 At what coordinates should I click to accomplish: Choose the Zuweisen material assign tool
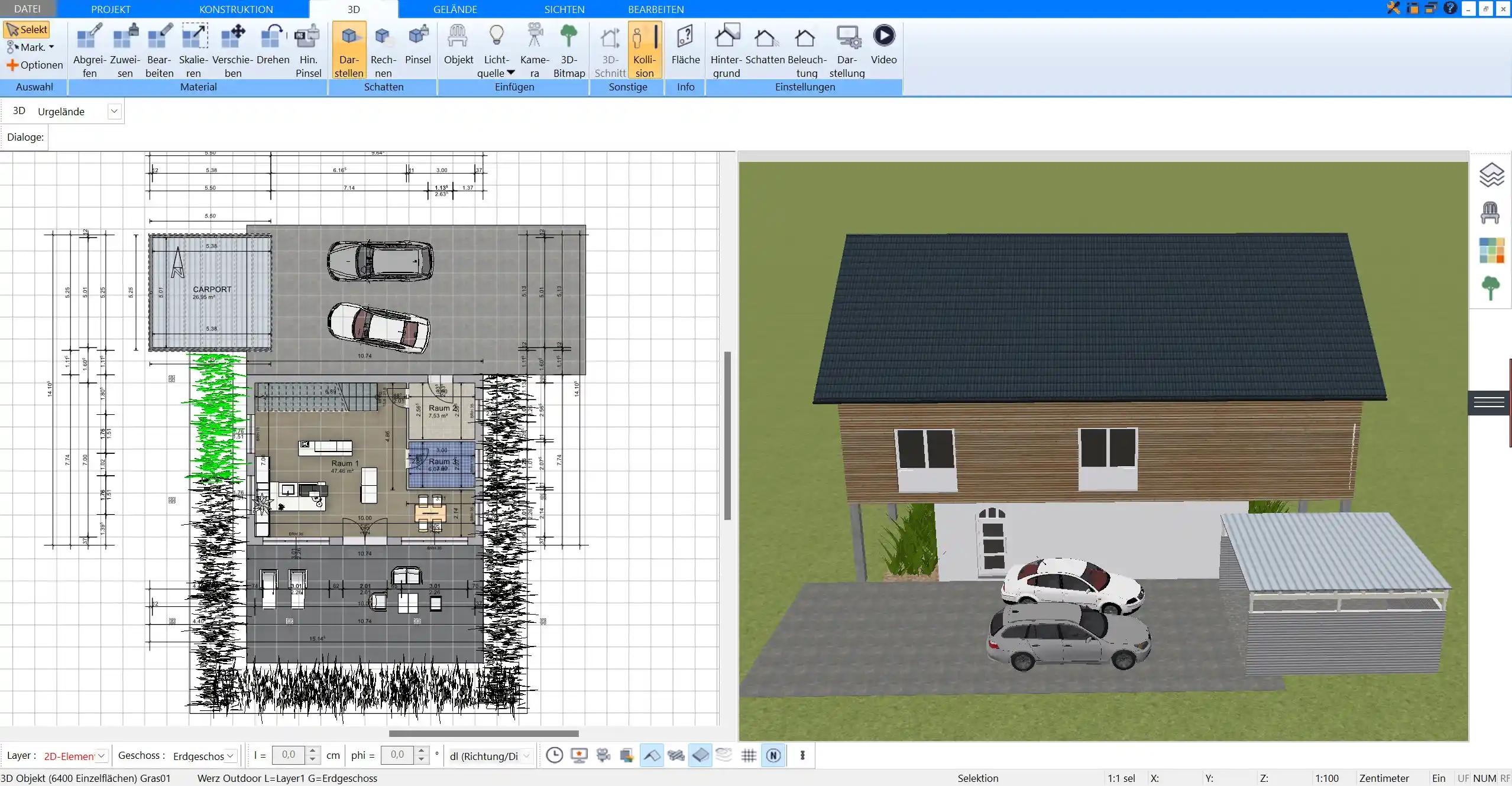pos(125,50)
